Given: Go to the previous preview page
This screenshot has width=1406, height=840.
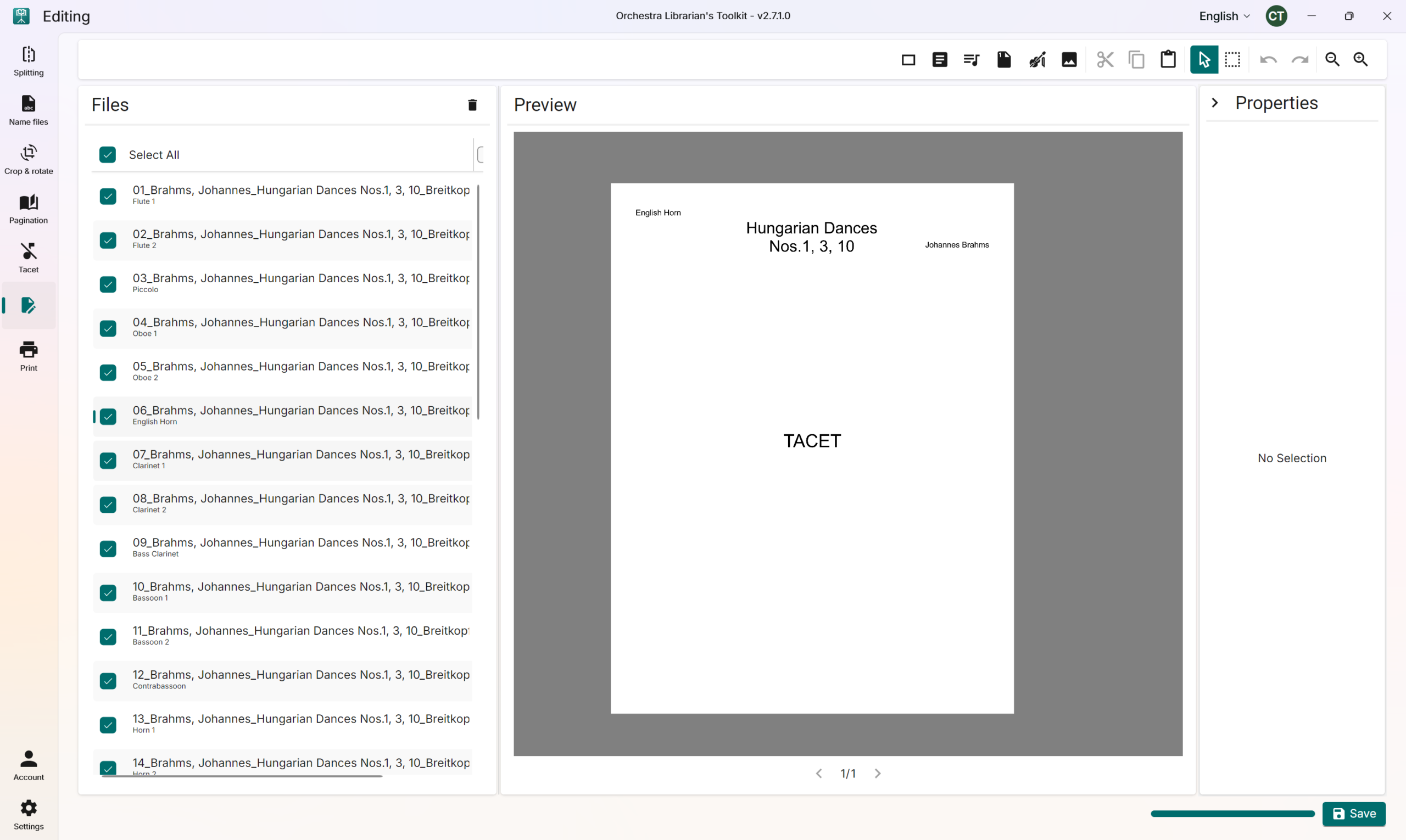Looking at the screenshot, I should [819, 774].
